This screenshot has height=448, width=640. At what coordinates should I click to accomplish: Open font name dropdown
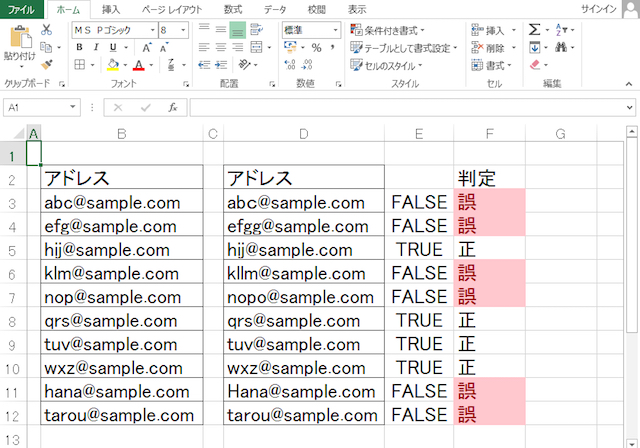[152, 30]
